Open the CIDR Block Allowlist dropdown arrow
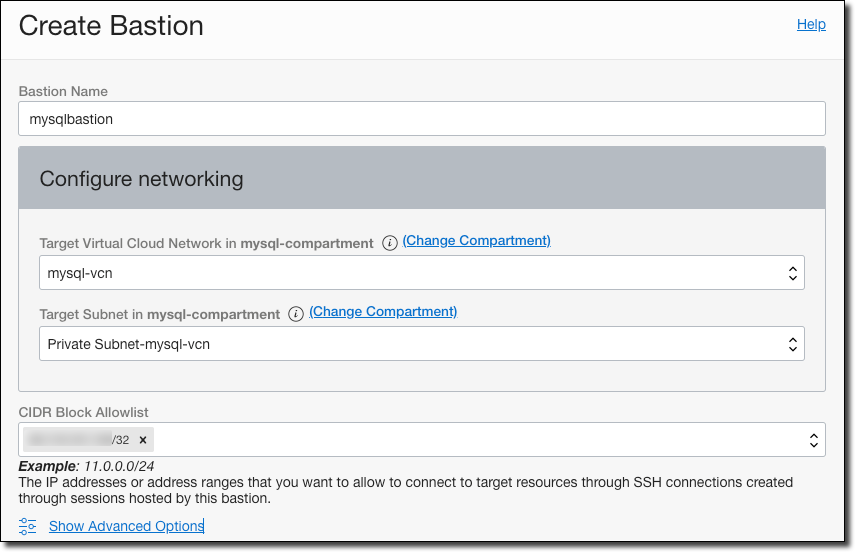The height and width of the screenshot is (552, 855). click(x=814, y=440)
